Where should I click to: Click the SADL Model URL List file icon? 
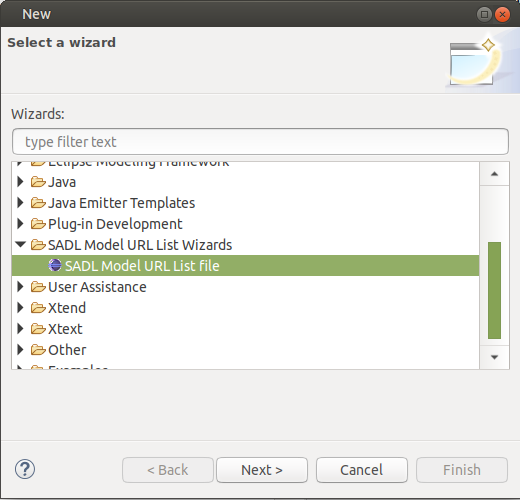[x=55, y=265]
